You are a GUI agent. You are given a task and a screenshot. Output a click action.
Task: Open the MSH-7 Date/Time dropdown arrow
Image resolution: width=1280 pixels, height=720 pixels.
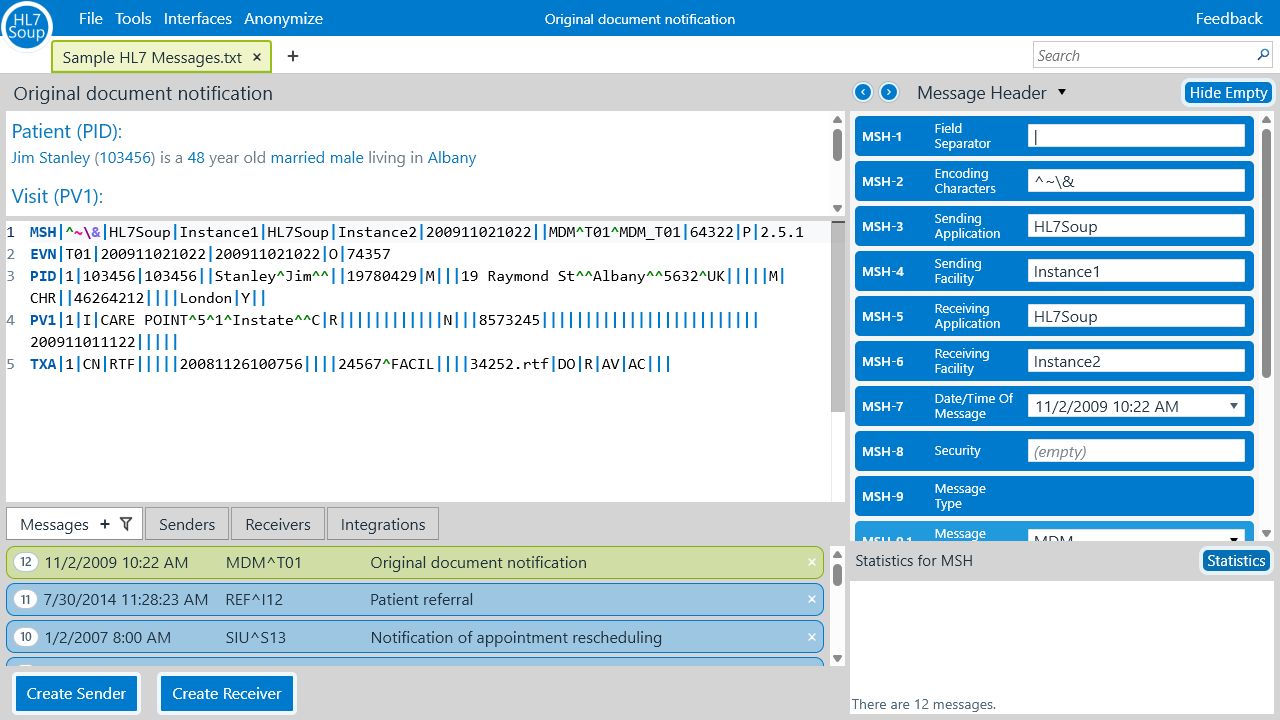coord(1234,406)
